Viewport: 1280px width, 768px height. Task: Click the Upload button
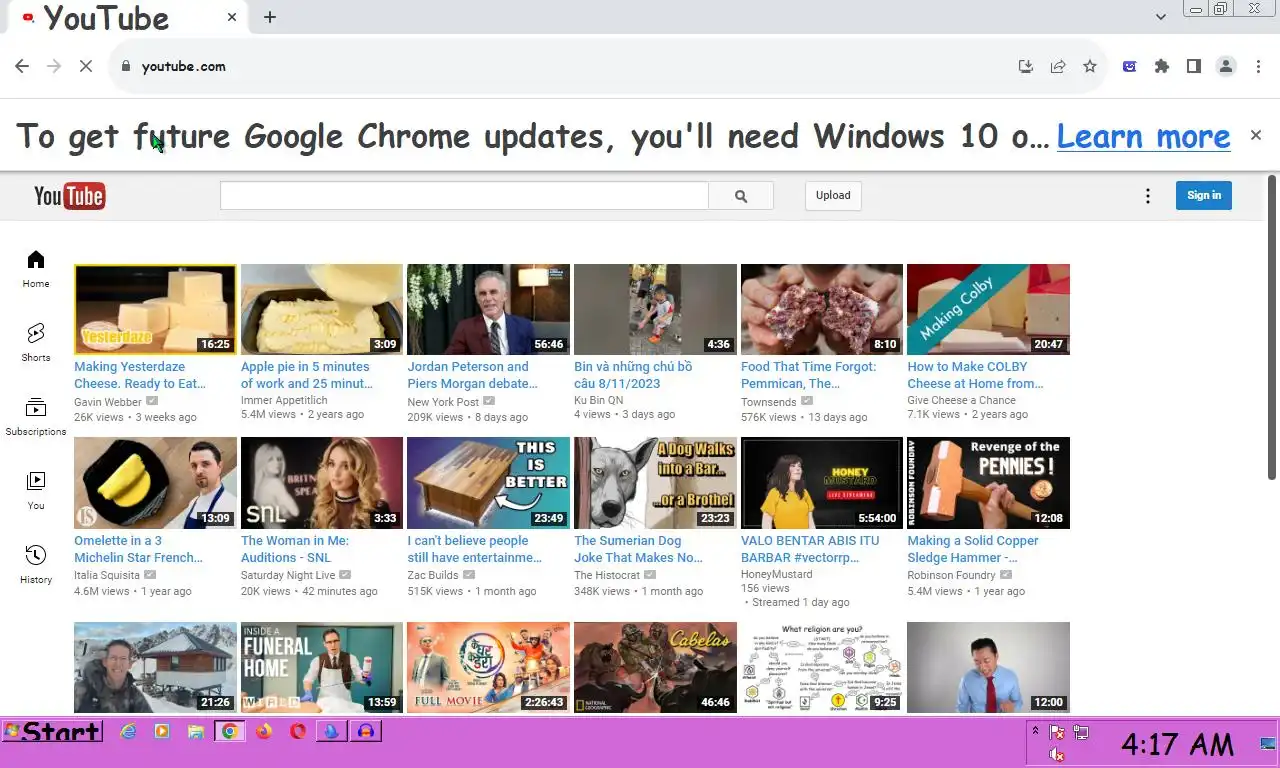coord(833,196)
